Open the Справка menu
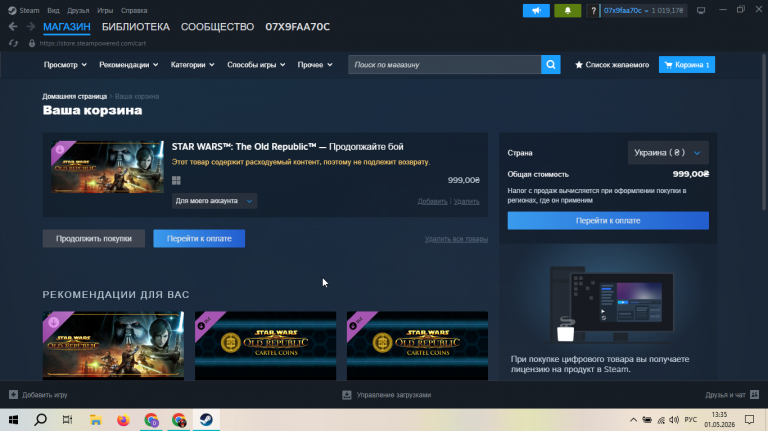This screenshot has width=768, height=431. tap(134, 10)
